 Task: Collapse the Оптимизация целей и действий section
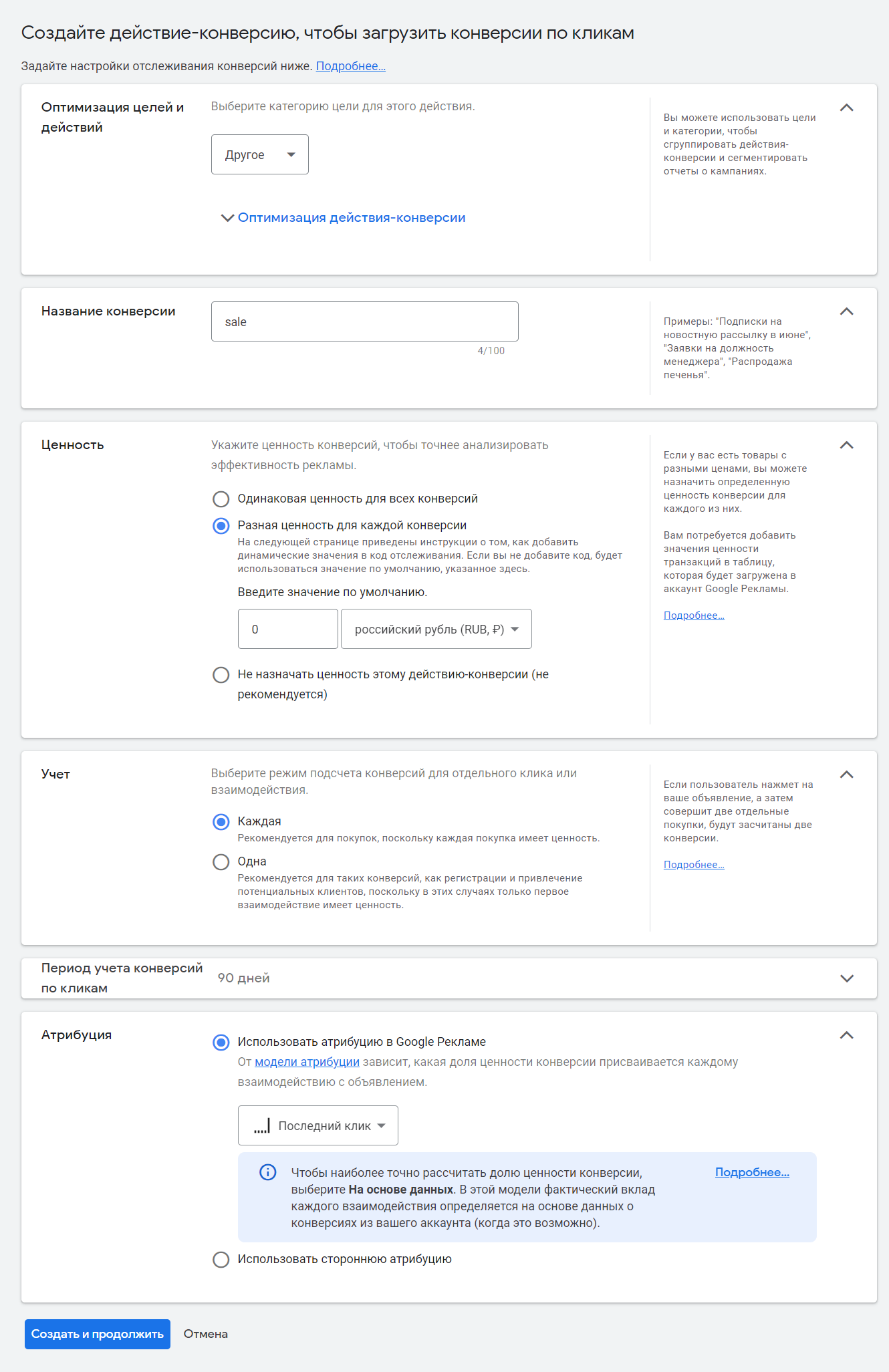(x=846, y=108)
